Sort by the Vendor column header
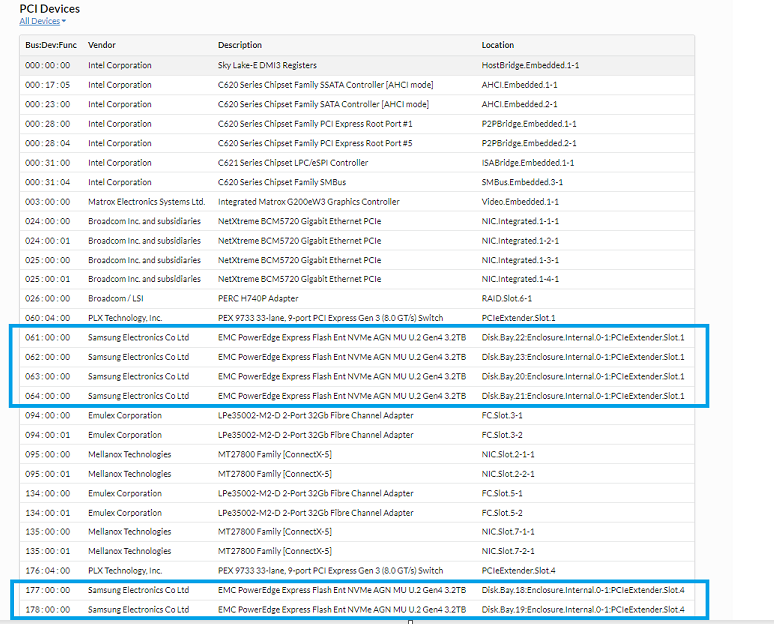Screen dimensions: 774x624 point(102,45)
